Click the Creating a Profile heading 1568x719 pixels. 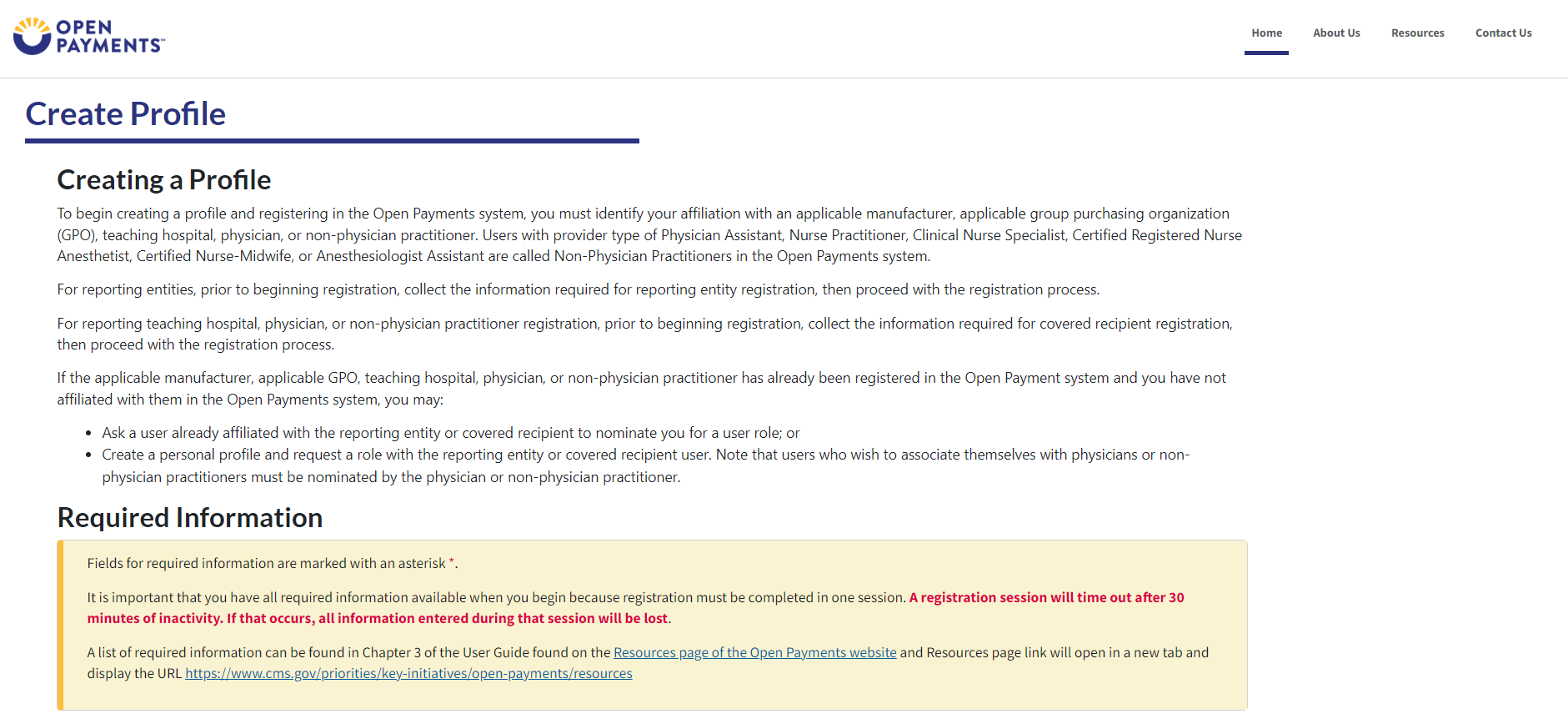[x=164, y=180]
